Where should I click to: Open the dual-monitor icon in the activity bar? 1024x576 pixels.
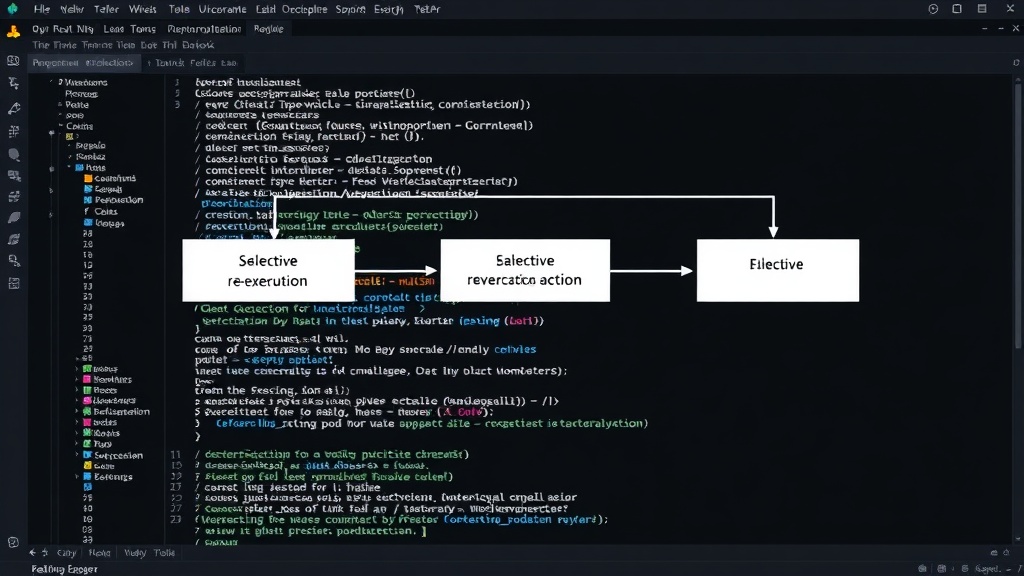click(x=14, y=176)
